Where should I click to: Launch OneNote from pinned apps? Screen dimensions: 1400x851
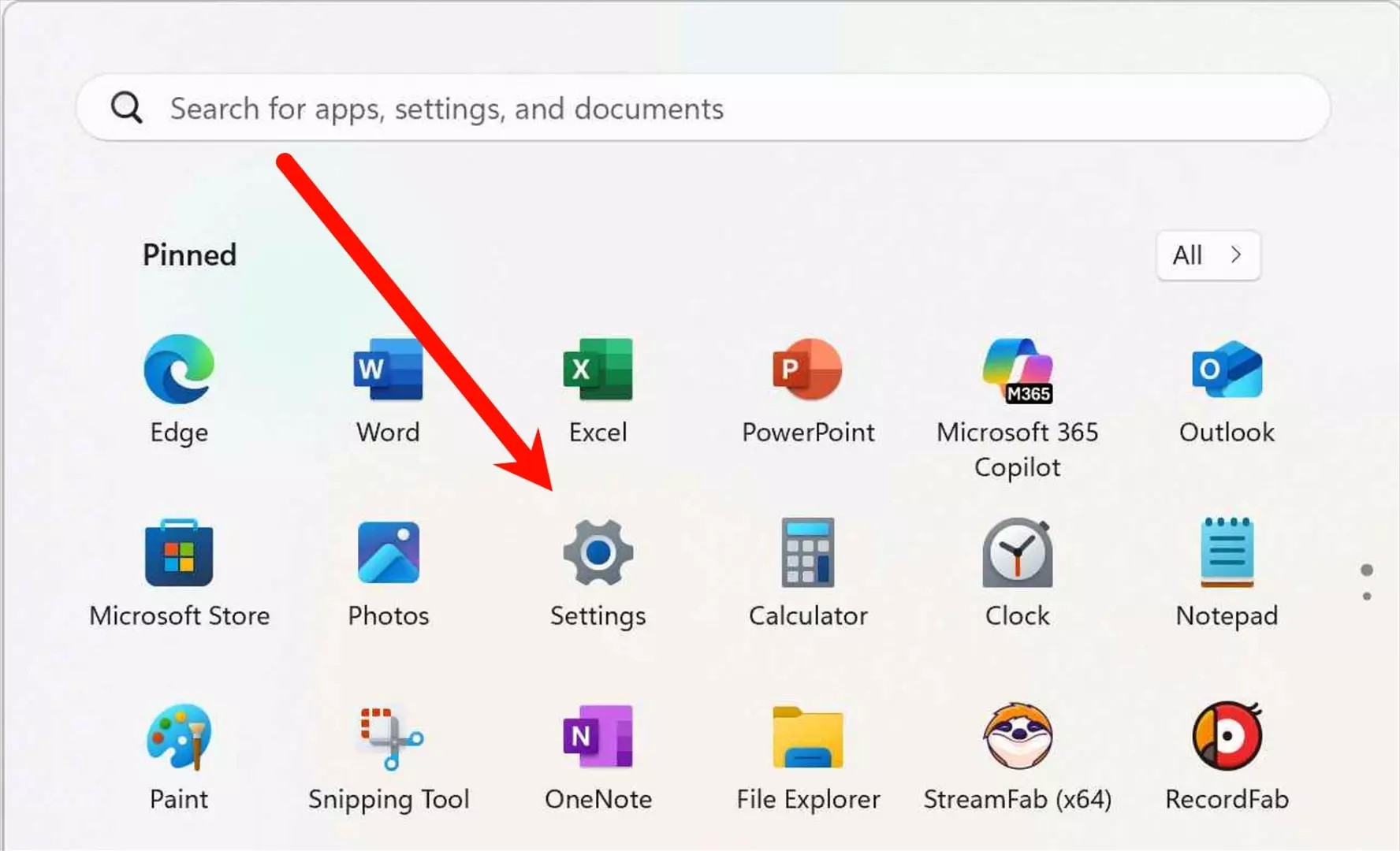click(x=598, y=737)
